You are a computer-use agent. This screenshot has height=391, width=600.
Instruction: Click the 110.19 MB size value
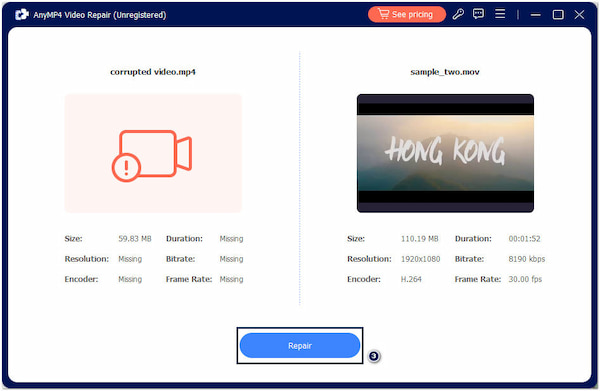pyautogui.click(x=419, y=239)
